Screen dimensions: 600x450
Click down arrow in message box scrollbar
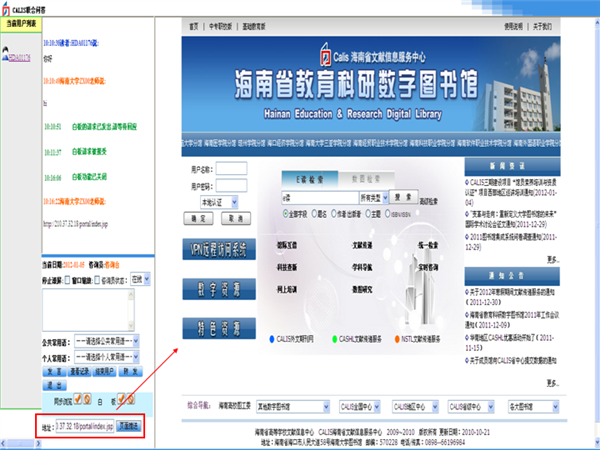pos(131,326)
